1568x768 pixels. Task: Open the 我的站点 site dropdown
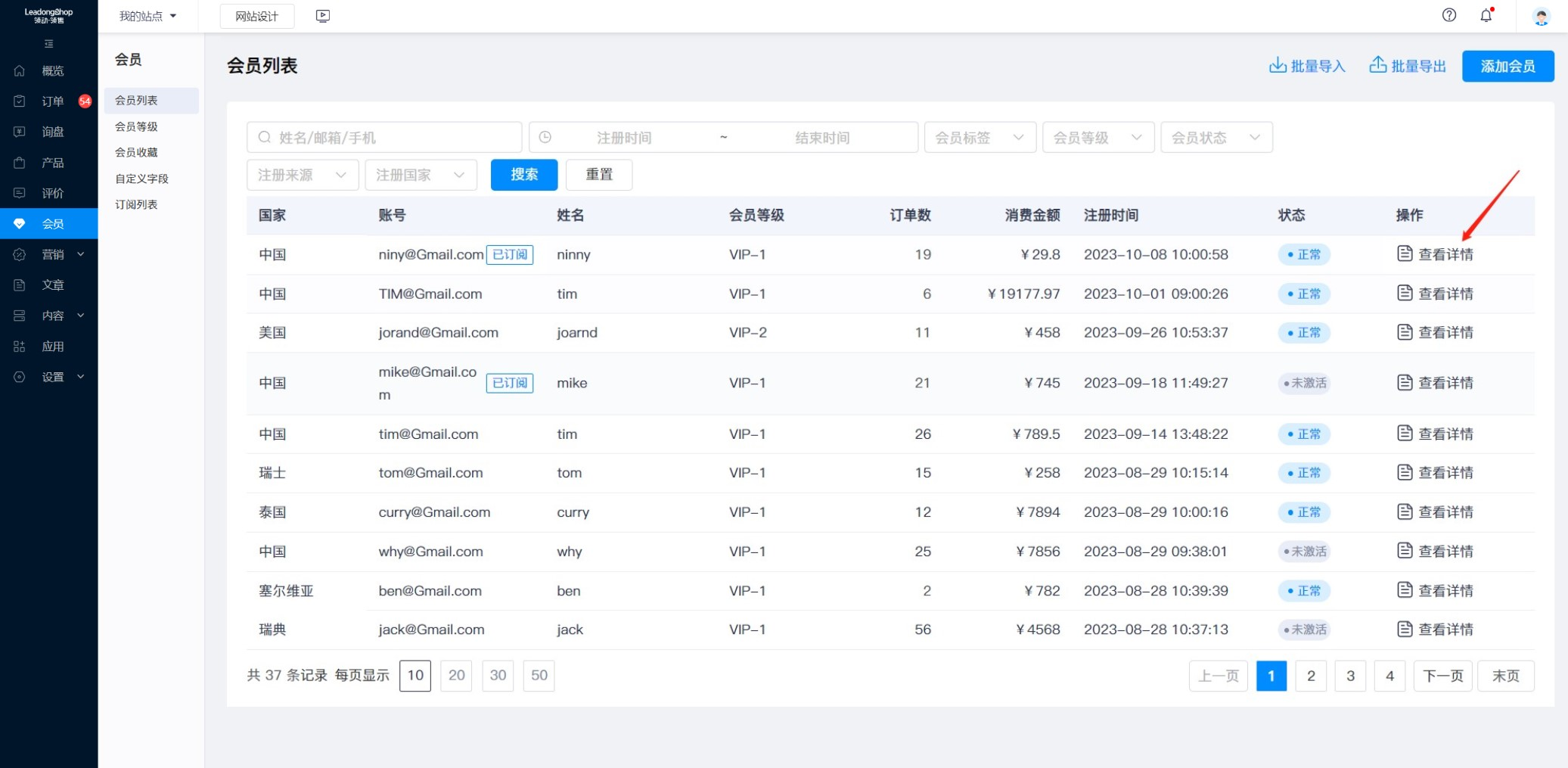147,16
